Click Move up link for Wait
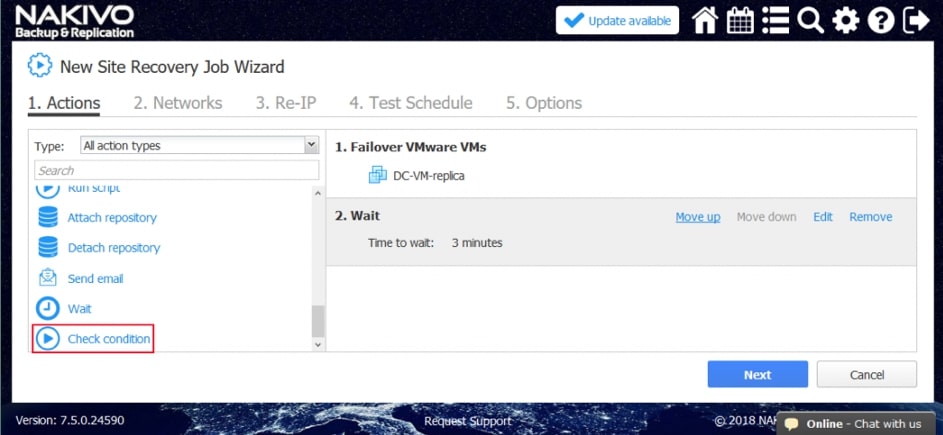The width and height of the screenshot is (943, 435). (697, 217)
